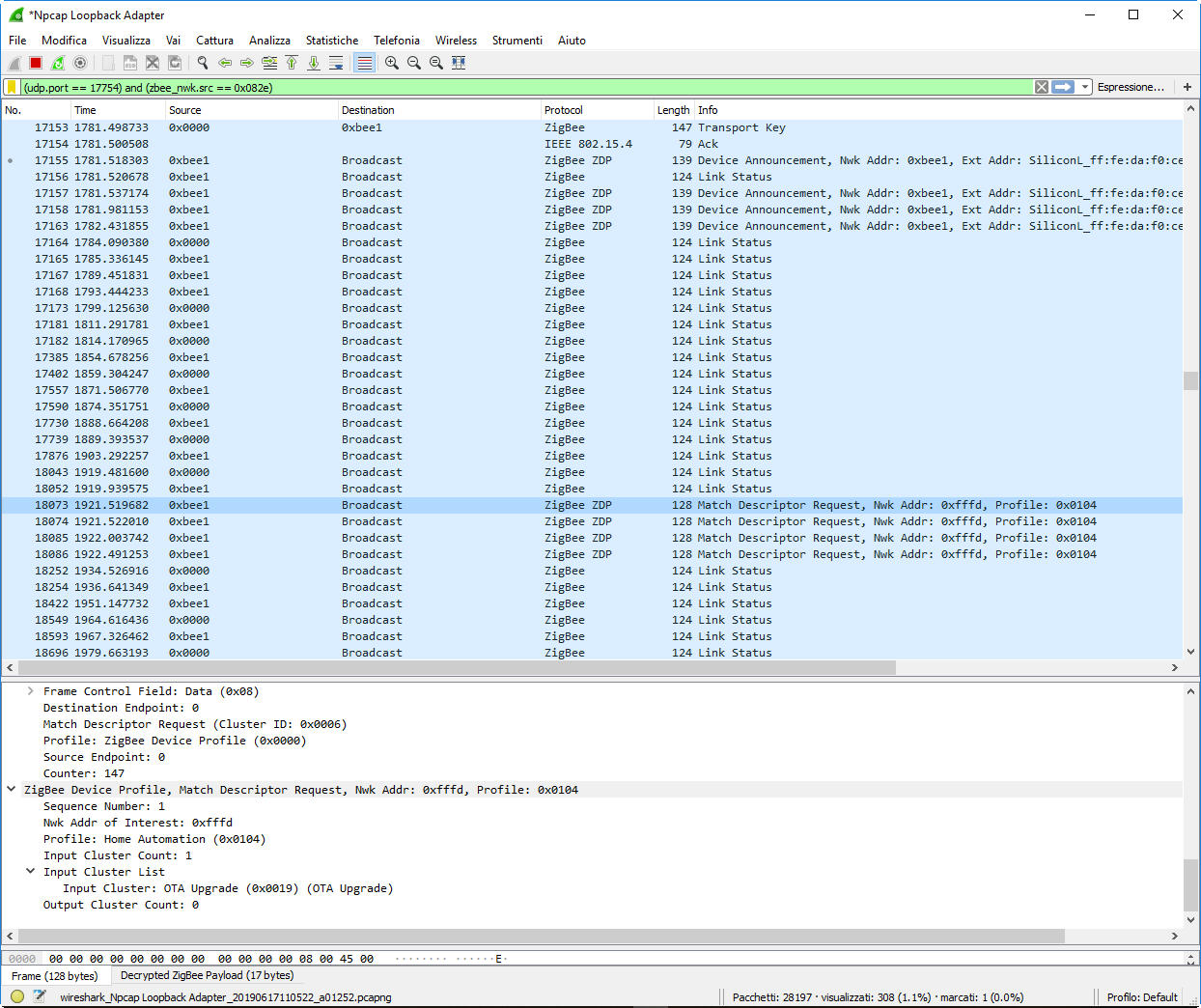Viewport: 1201px width, 1008px height.
Task: Collapse the Input Cluster List node
Action: coord(31,872)
